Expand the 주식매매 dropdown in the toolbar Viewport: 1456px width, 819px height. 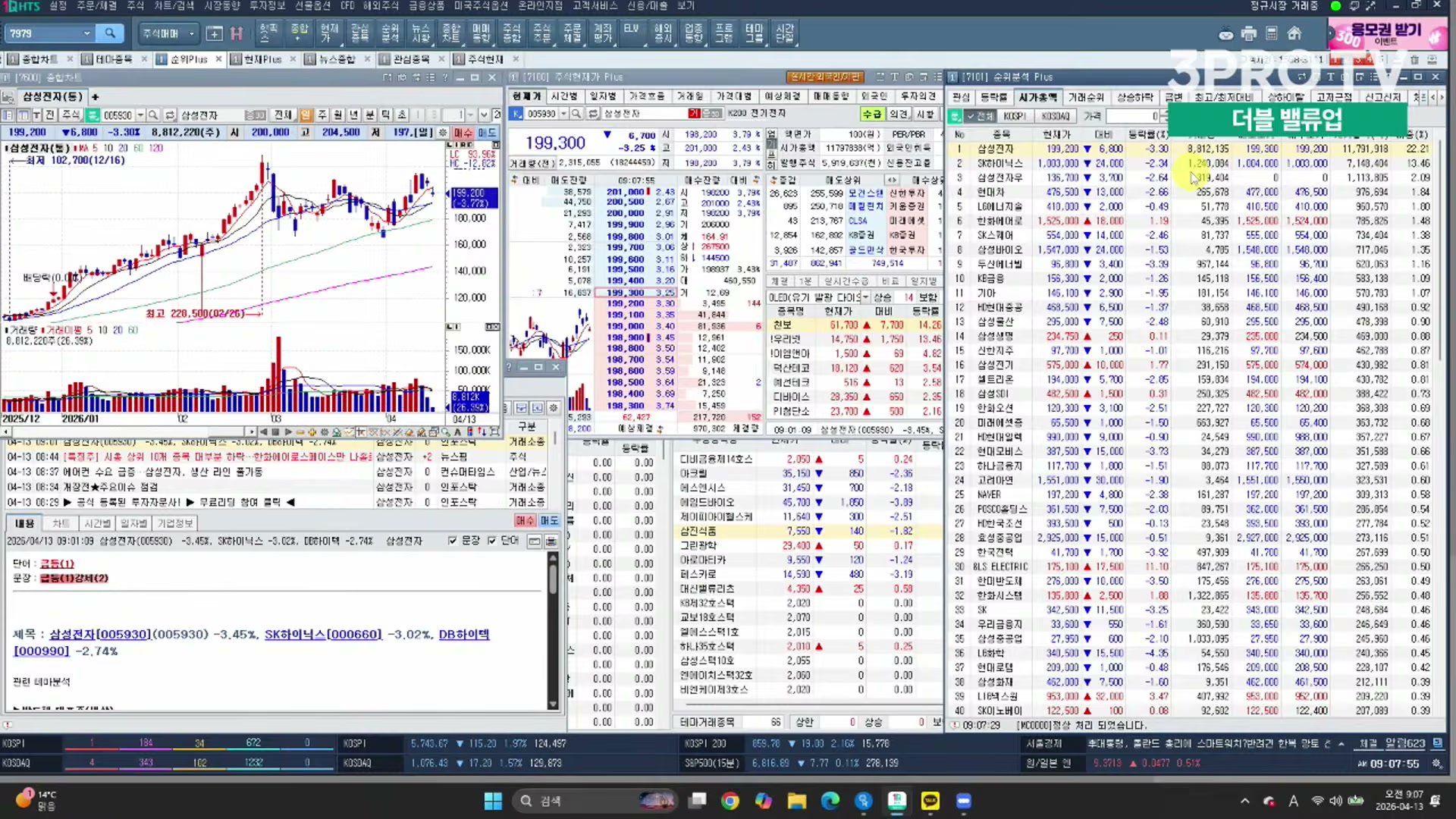191,33
